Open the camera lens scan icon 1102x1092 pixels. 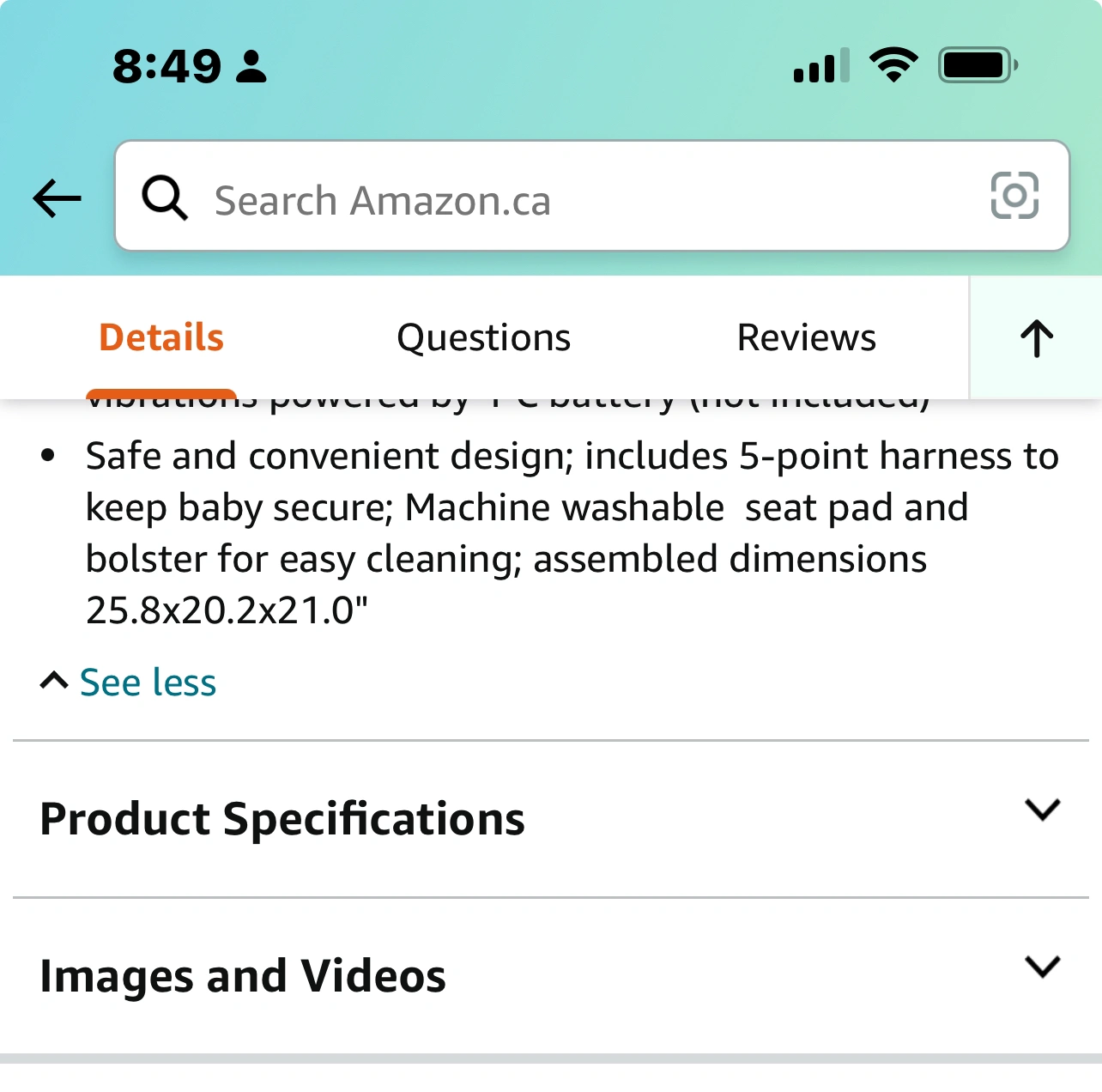(1014, 196)
